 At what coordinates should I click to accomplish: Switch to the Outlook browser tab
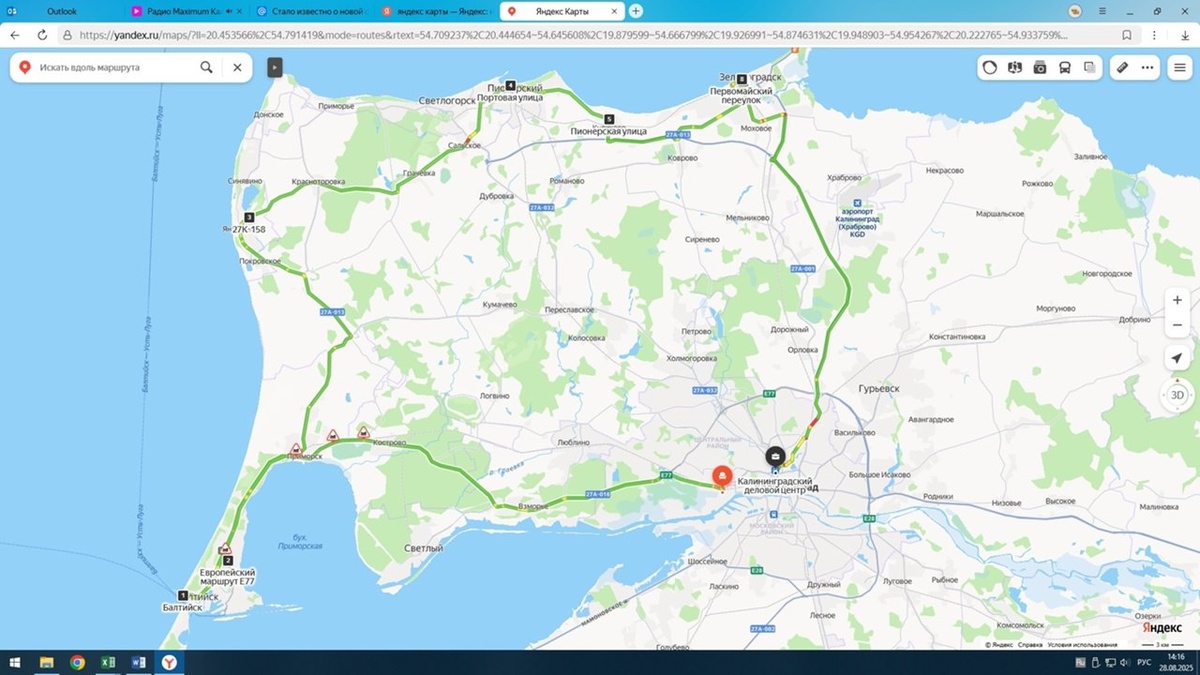pyautogui.click(x=62, y=11)
